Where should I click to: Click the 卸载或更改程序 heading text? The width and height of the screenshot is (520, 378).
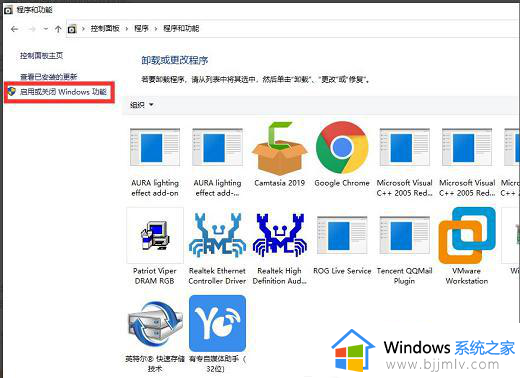pyautogui.click(x=175, y=60)
